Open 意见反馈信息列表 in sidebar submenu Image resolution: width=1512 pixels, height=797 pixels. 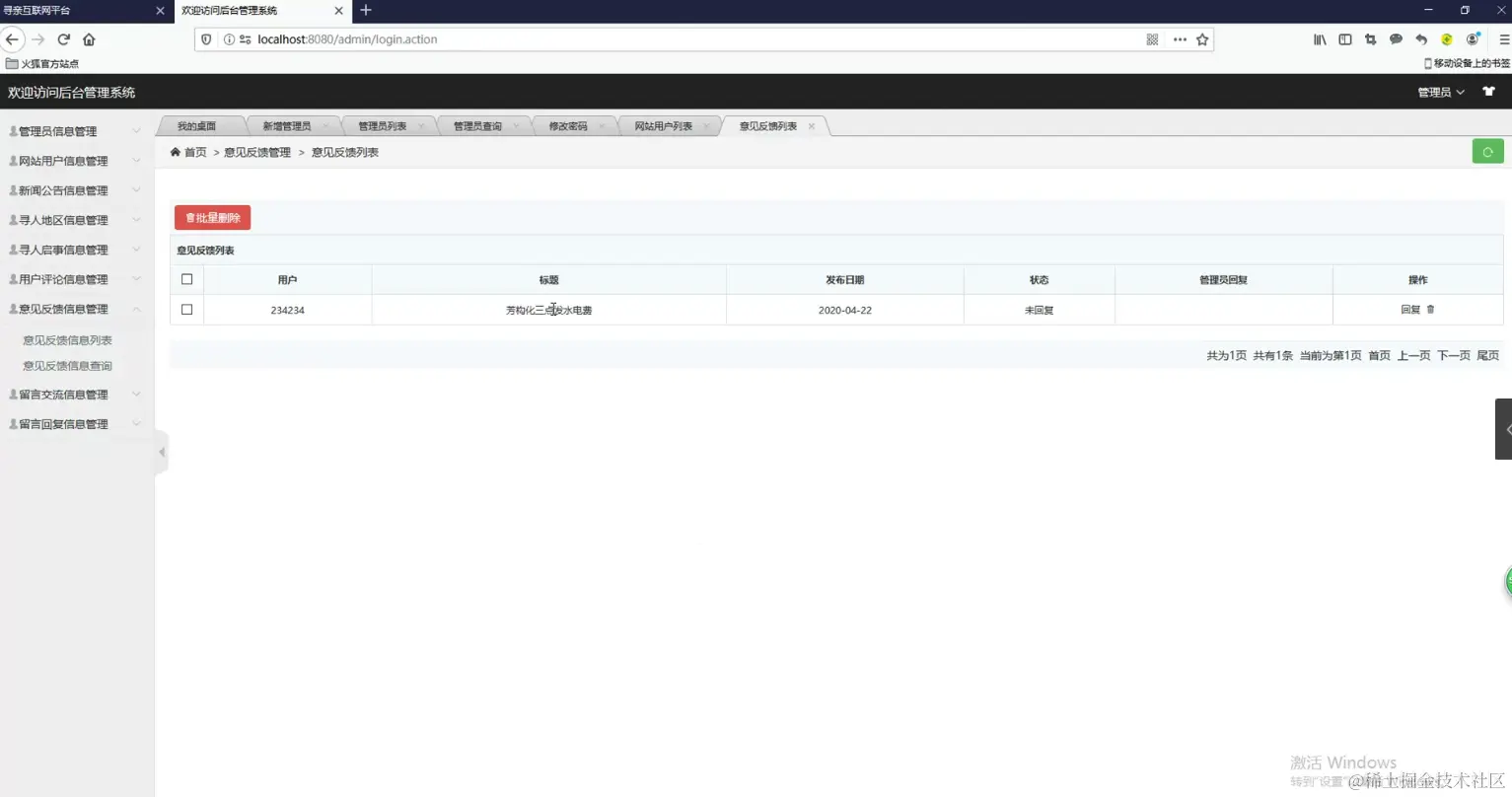[68, 340]
